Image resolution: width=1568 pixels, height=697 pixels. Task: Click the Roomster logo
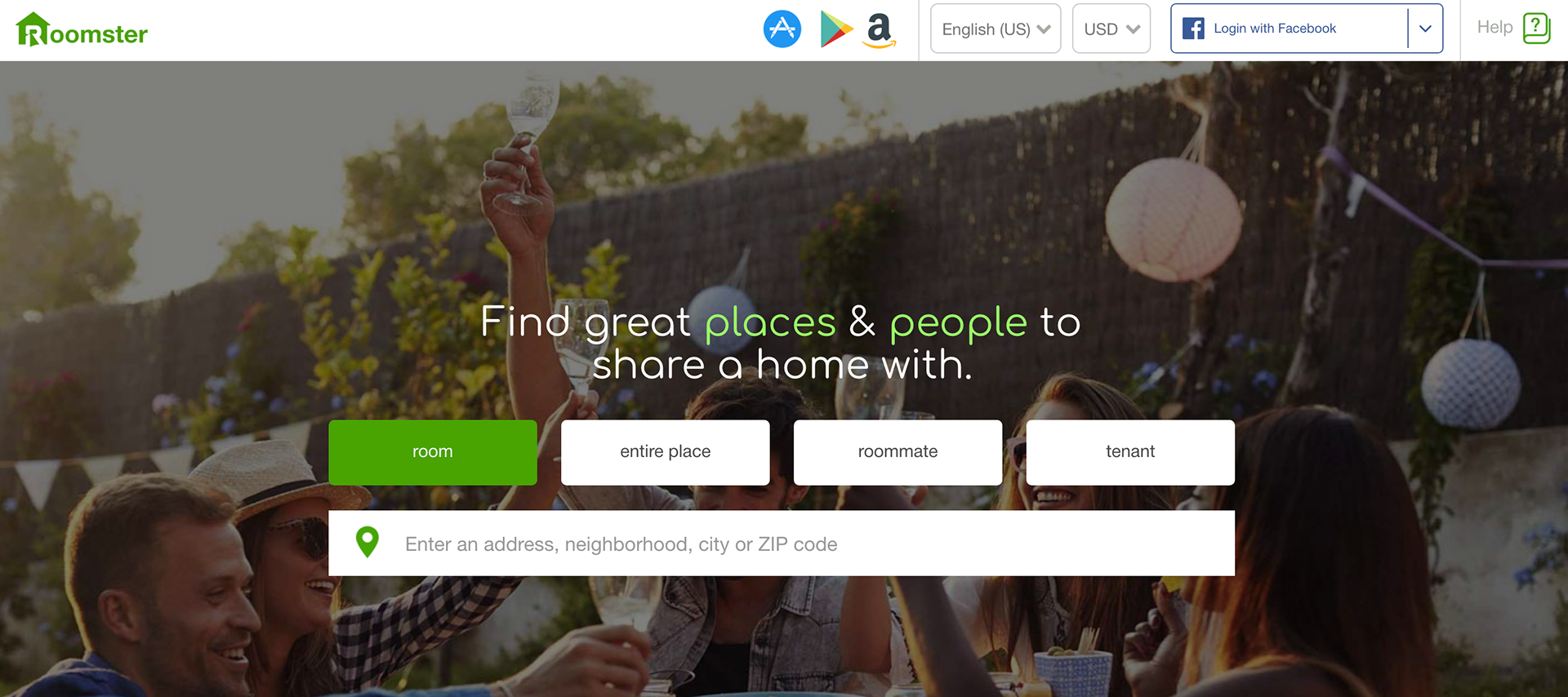[82, 30]
